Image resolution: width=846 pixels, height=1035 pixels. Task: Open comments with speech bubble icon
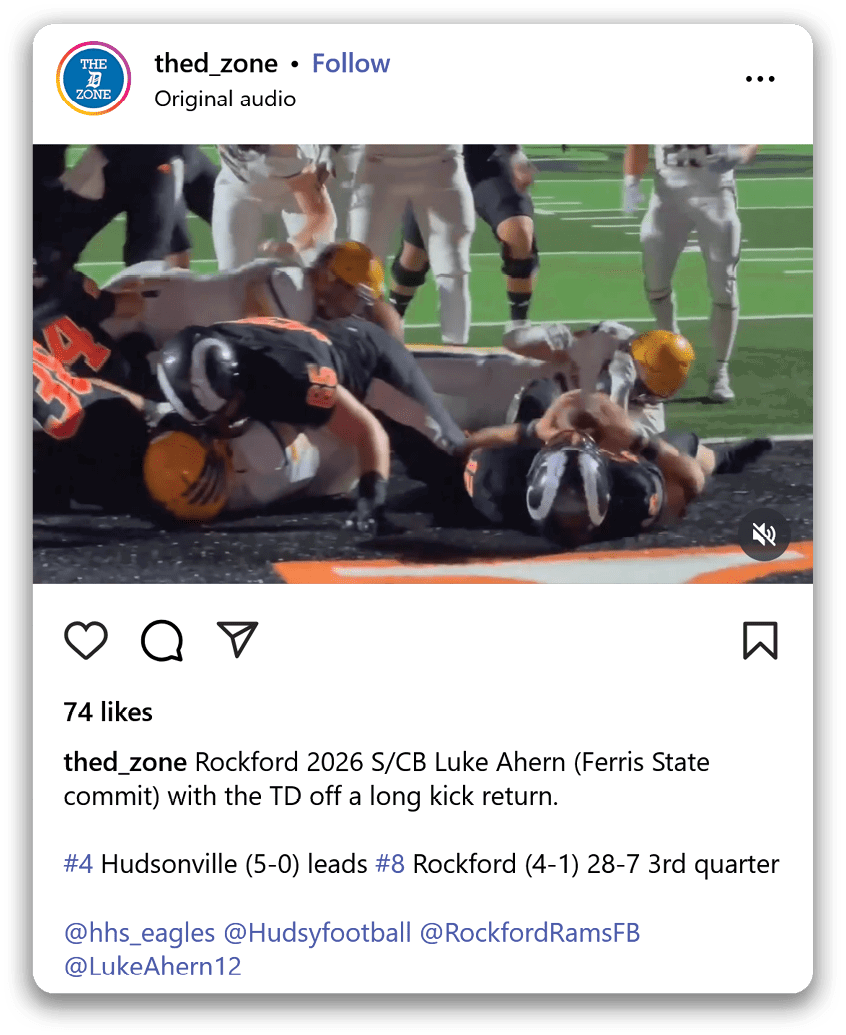162,640
